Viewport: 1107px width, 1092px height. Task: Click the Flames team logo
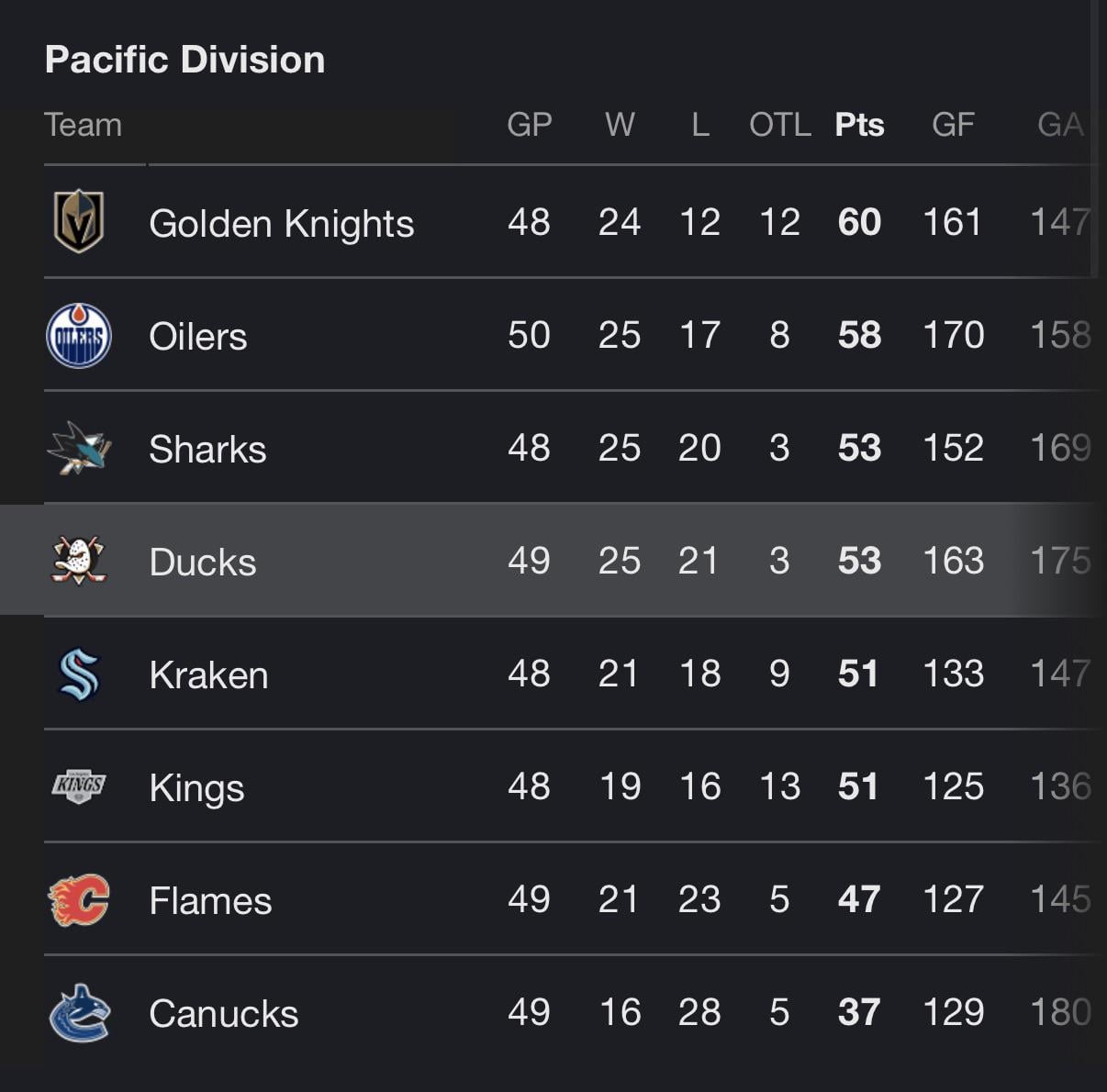79,900
